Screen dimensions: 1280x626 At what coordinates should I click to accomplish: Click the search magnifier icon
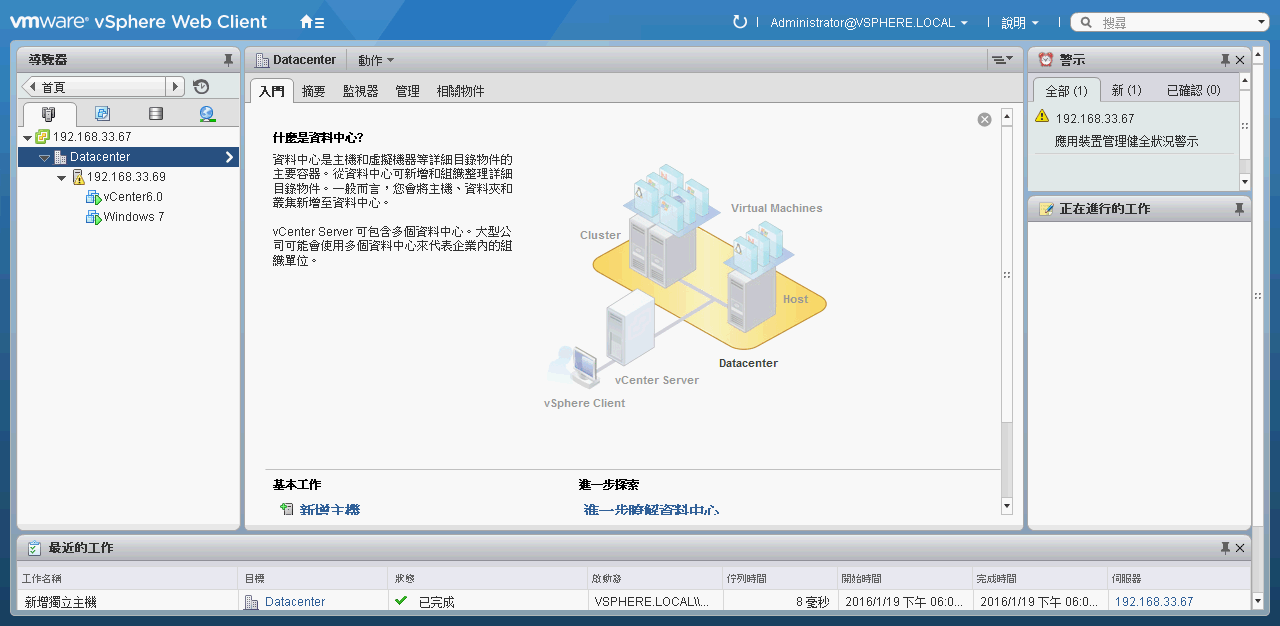click(x=1087, y=22)
